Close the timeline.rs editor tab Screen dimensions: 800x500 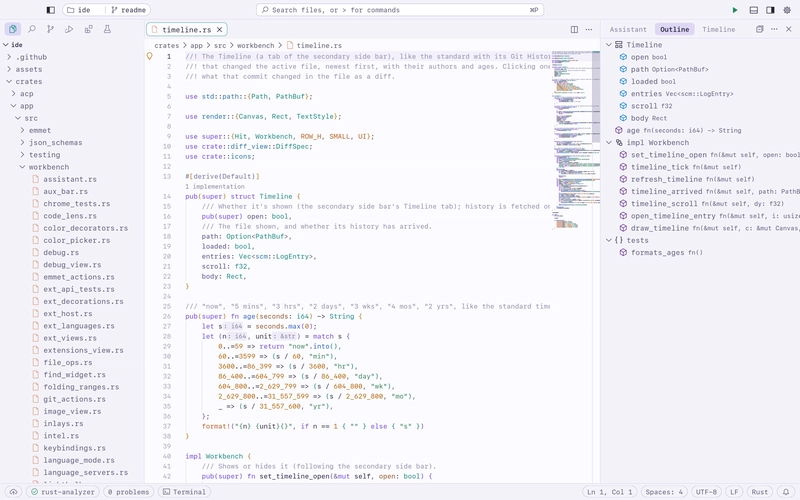coord(219,30)
